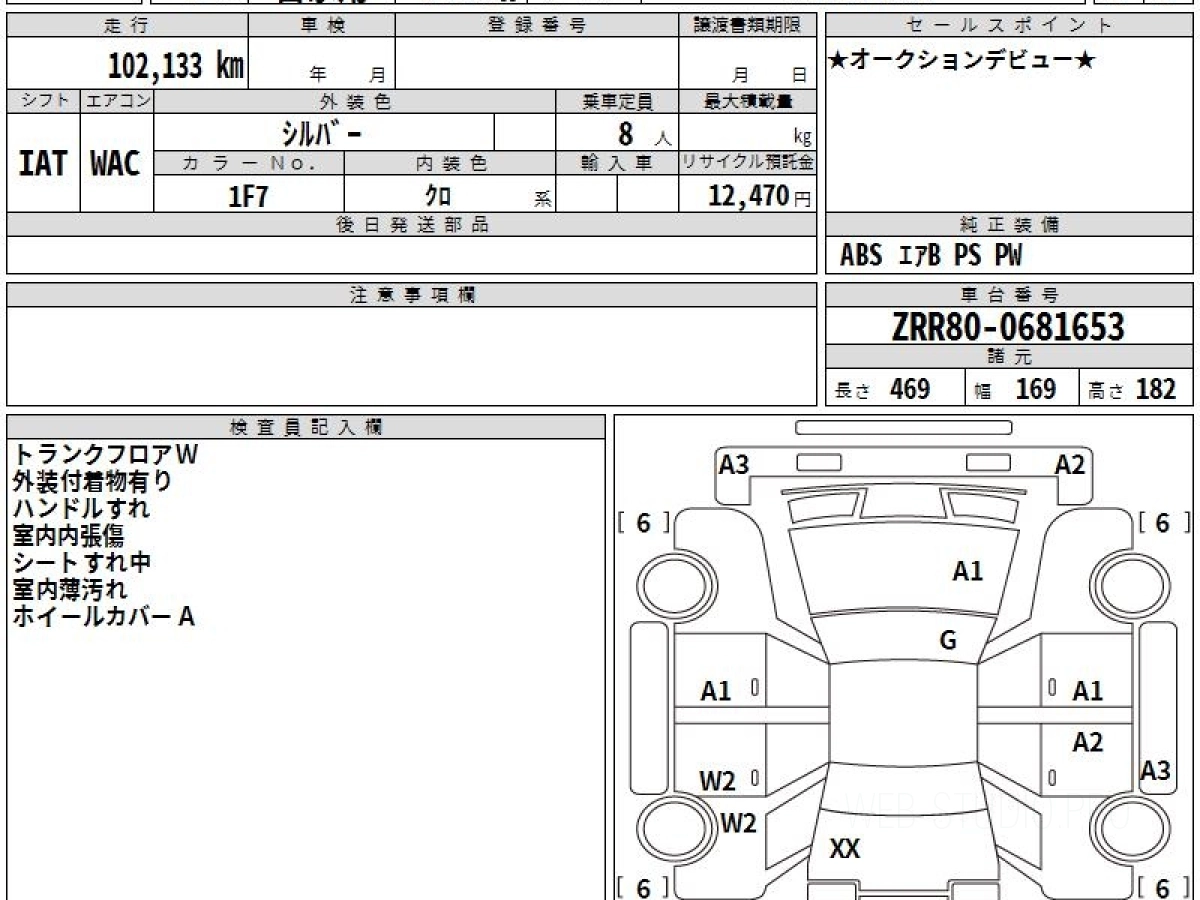Select the width value 169
The height and width of the screenshot is (900, 1200).
tap(1036, 389)
